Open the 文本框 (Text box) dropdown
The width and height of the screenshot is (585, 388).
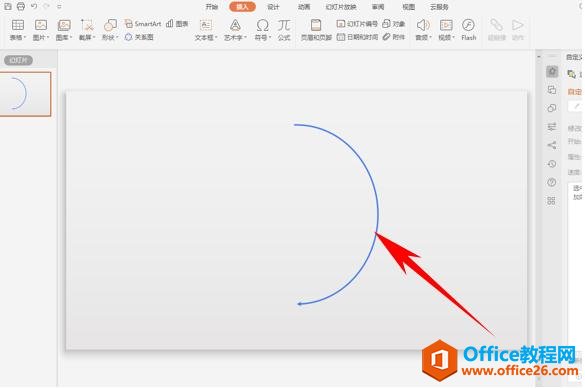206,30
